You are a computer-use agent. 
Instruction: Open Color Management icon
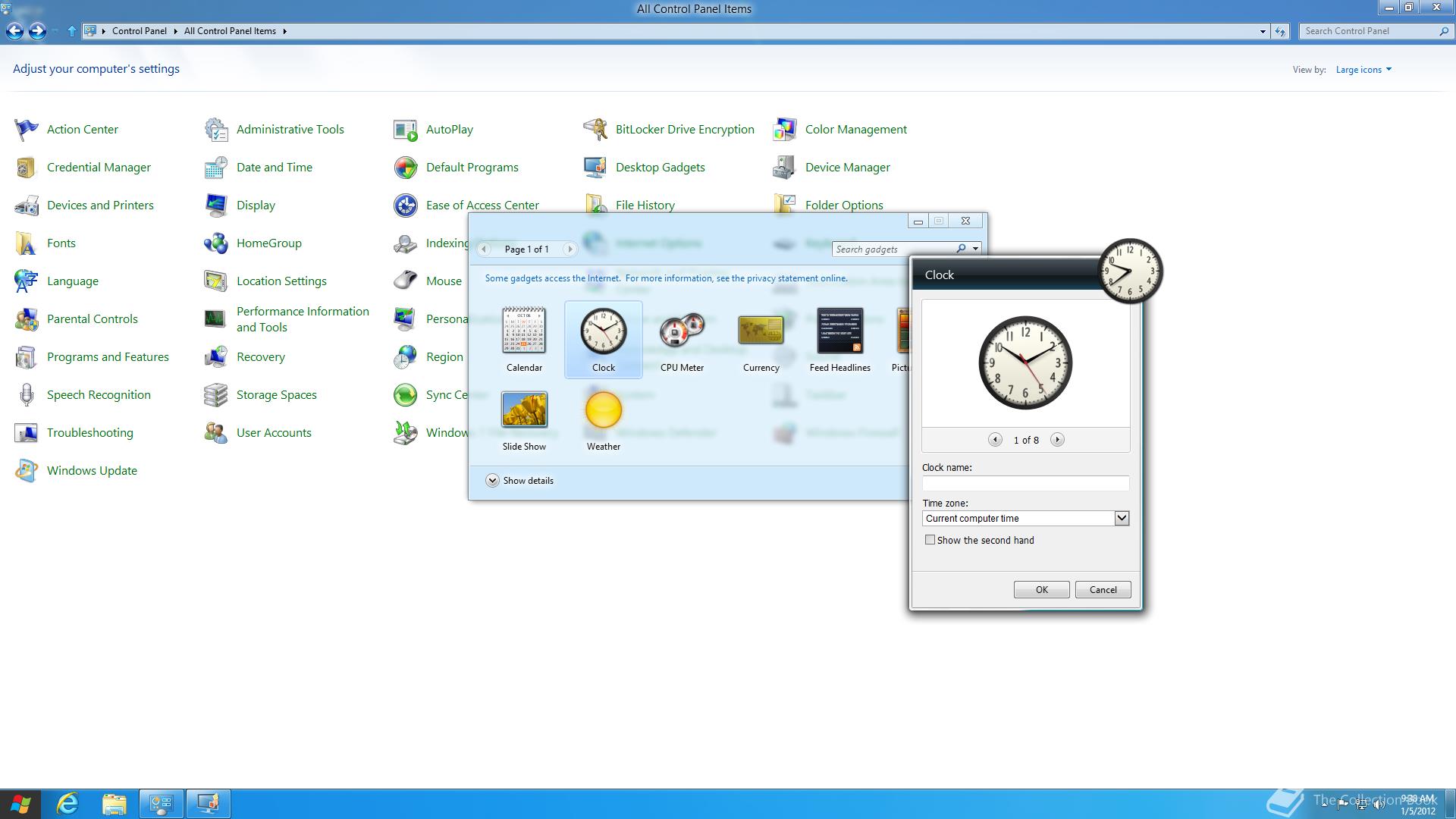tap(785, 130)
